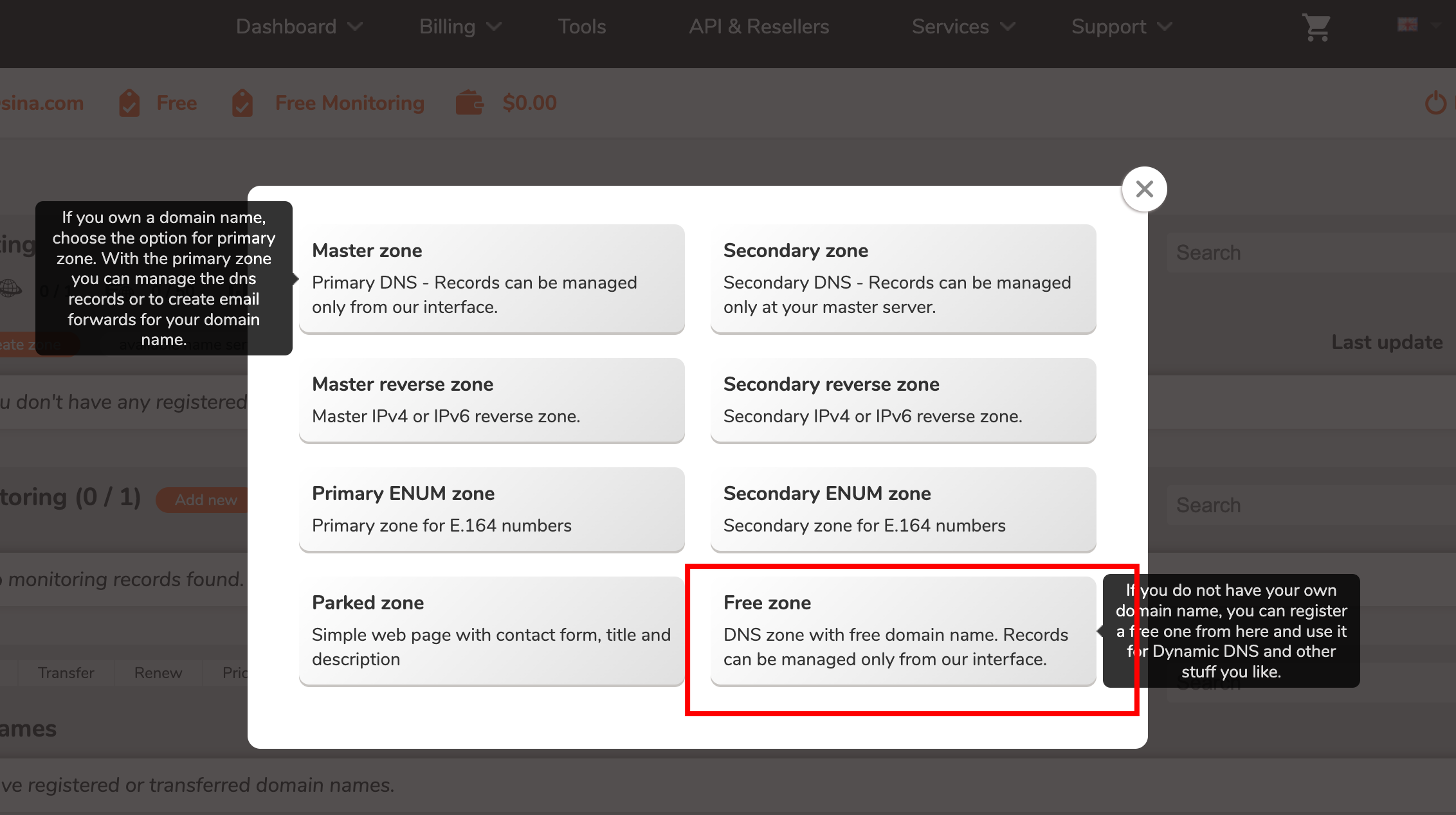Image resolution: width=1456 pixels, height=815 pixels.
Task: Click the power logout icon
Action: click(x=1435, y=103)
